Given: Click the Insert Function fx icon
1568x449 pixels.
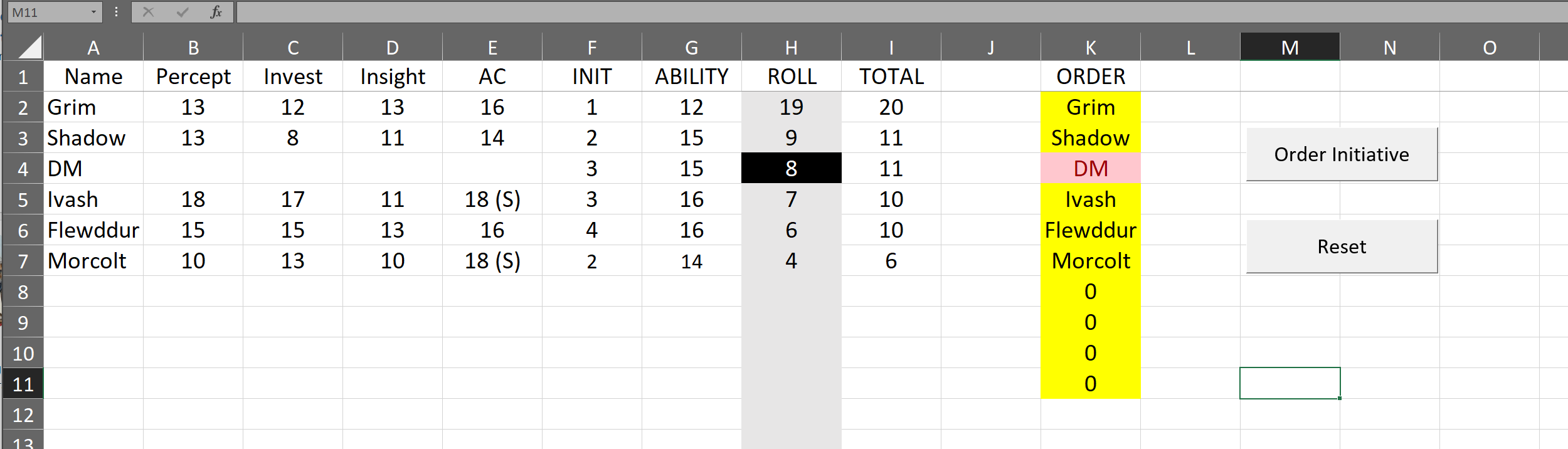Looking at the screenshot, I should coord(216,13).
